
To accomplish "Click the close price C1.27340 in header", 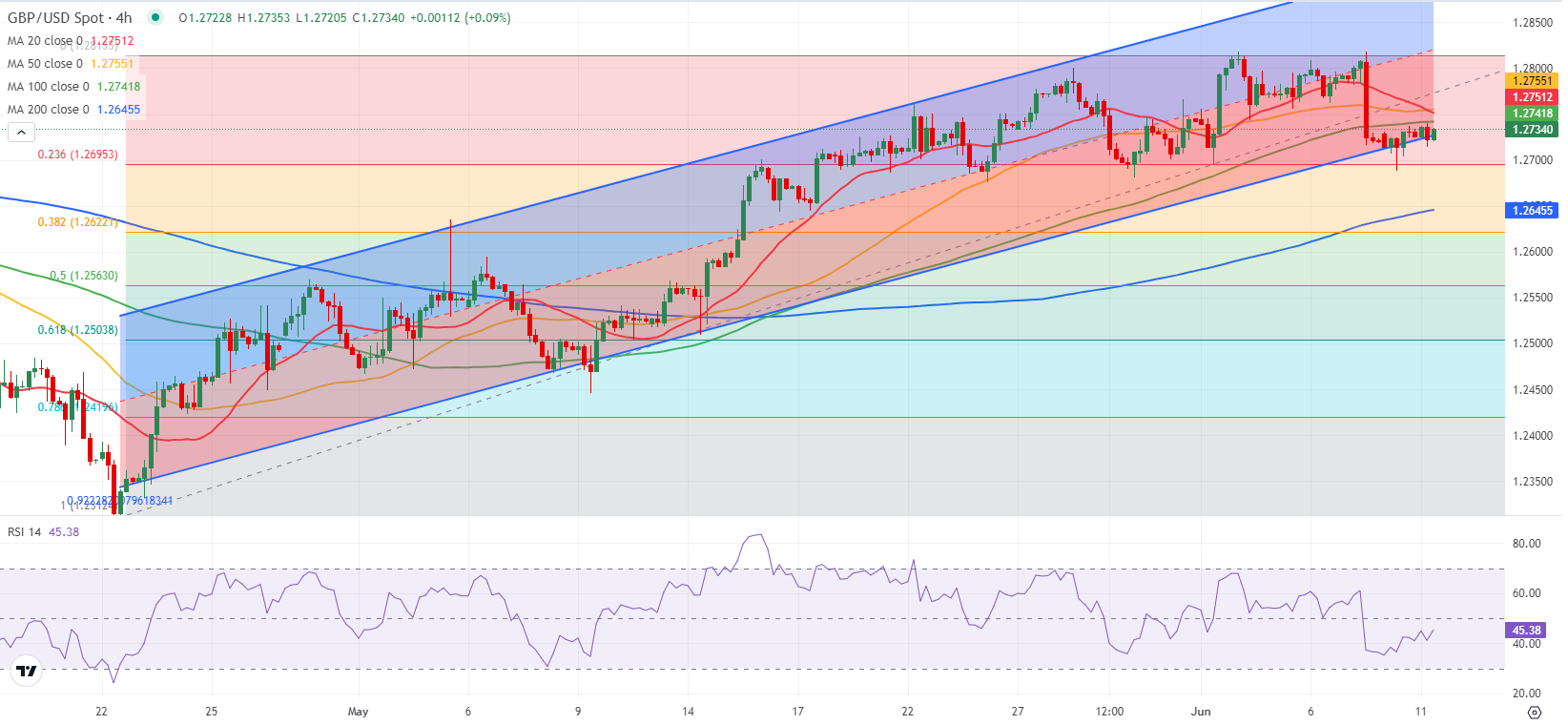I will coord(379,18).
